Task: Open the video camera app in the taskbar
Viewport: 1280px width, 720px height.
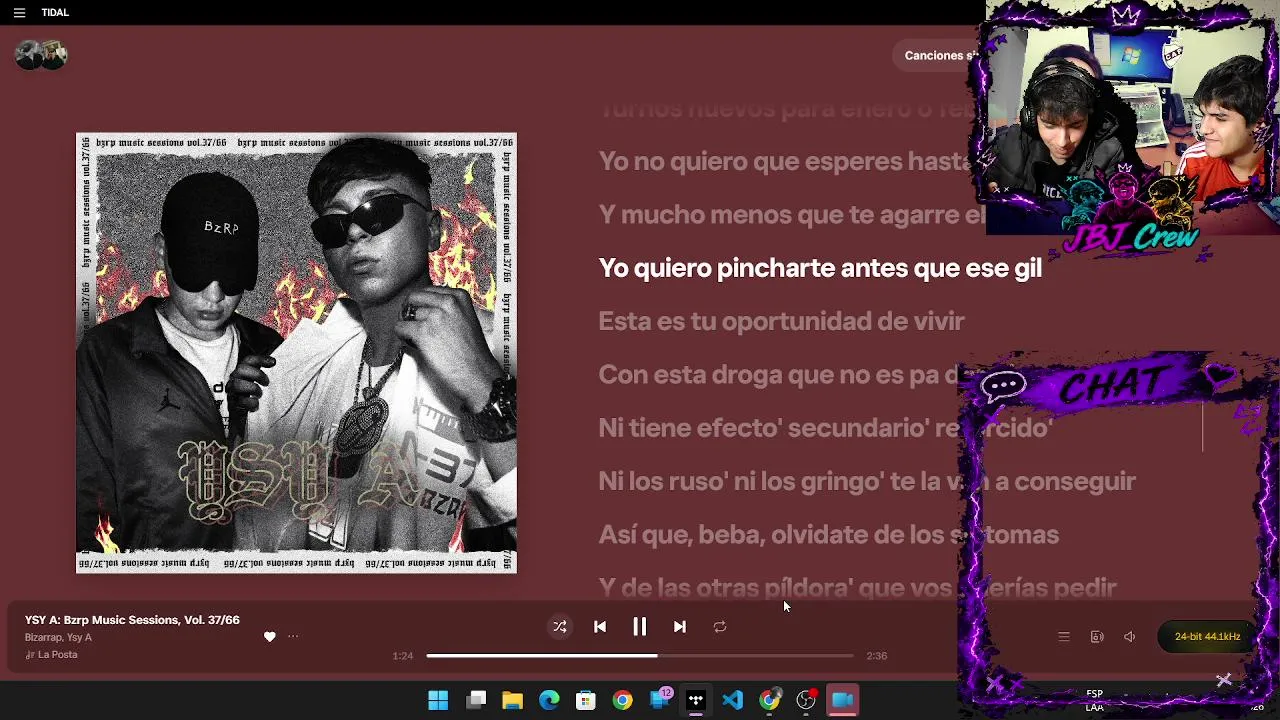Action: (x=843, y=700)
